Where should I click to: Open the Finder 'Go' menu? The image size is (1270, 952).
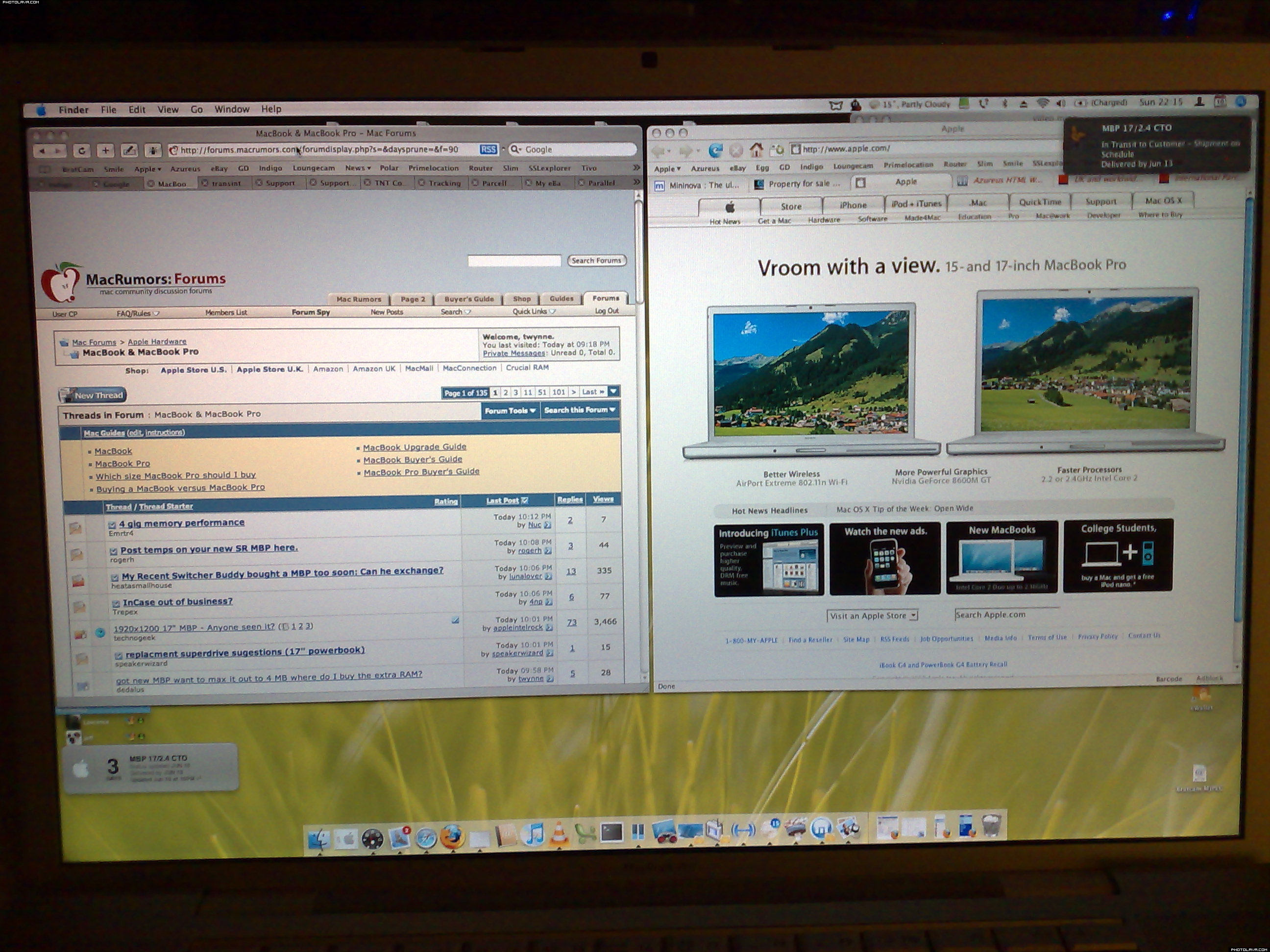(x=196, y=109)
